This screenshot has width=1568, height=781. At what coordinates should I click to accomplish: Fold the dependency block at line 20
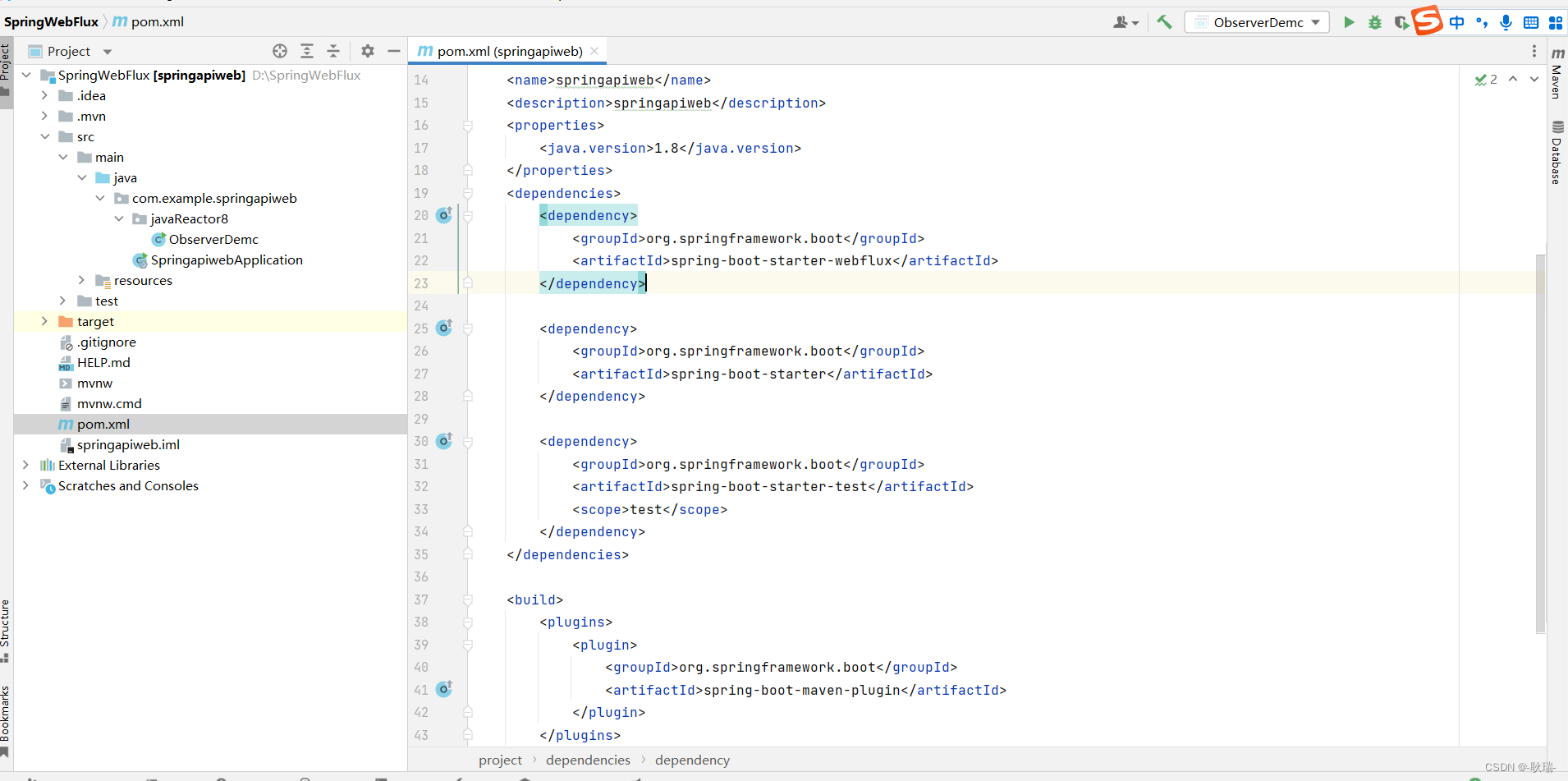[468, 216]
